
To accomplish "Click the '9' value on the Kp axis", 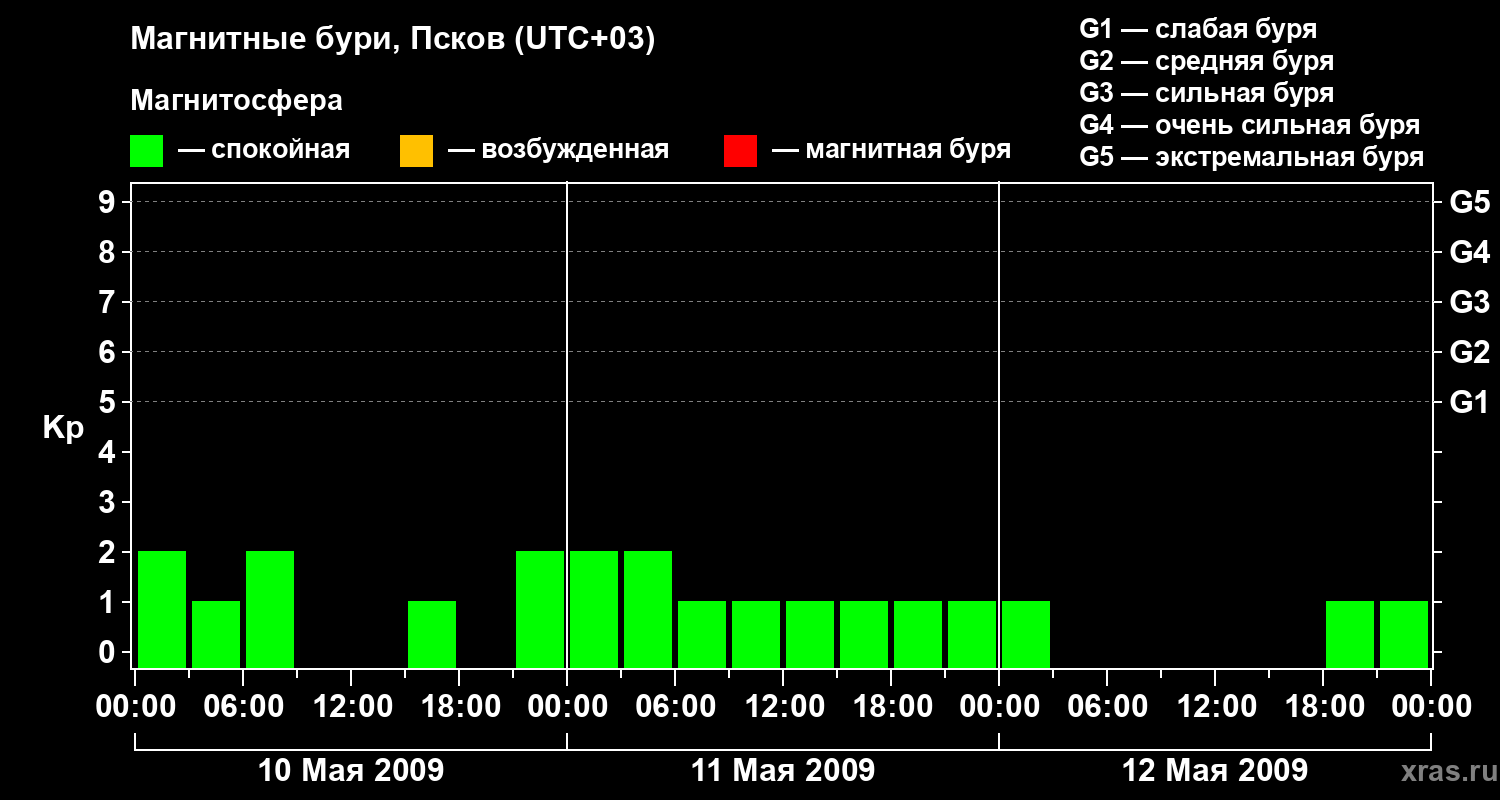I will [x=108, y=203].
